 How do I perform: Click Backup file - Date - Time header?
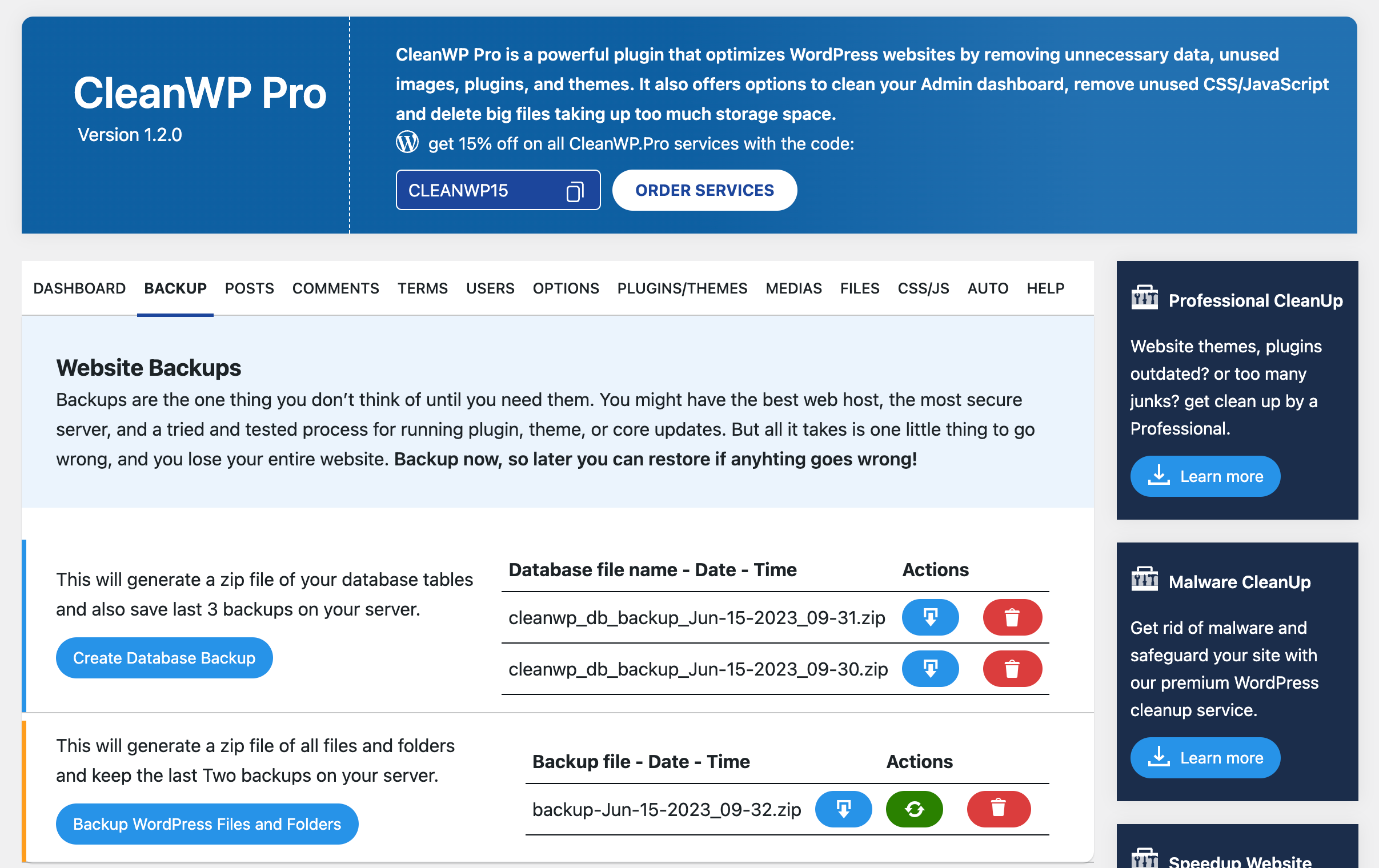[641, 762]
